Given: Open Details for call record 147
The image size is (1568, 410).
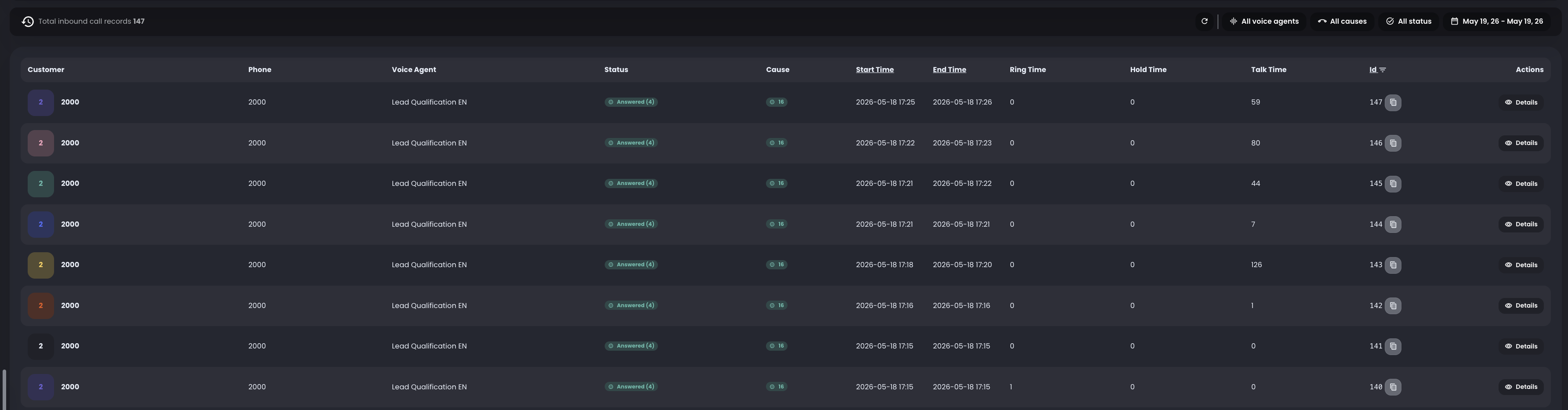Looking at the screenshot, I should 1521,102.
